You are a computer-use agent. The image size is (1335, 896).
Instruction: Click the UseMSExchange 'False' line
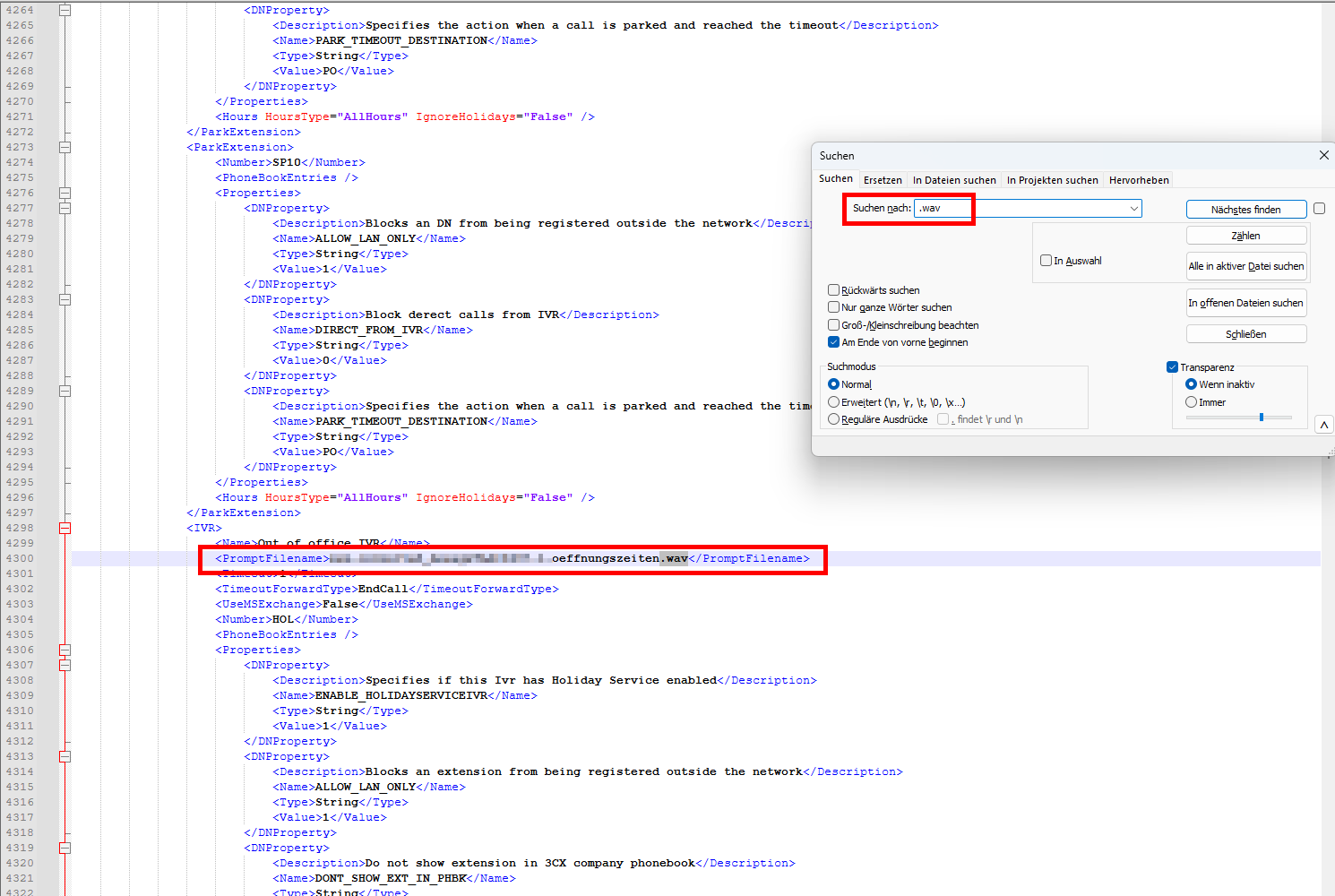[344, 604]
